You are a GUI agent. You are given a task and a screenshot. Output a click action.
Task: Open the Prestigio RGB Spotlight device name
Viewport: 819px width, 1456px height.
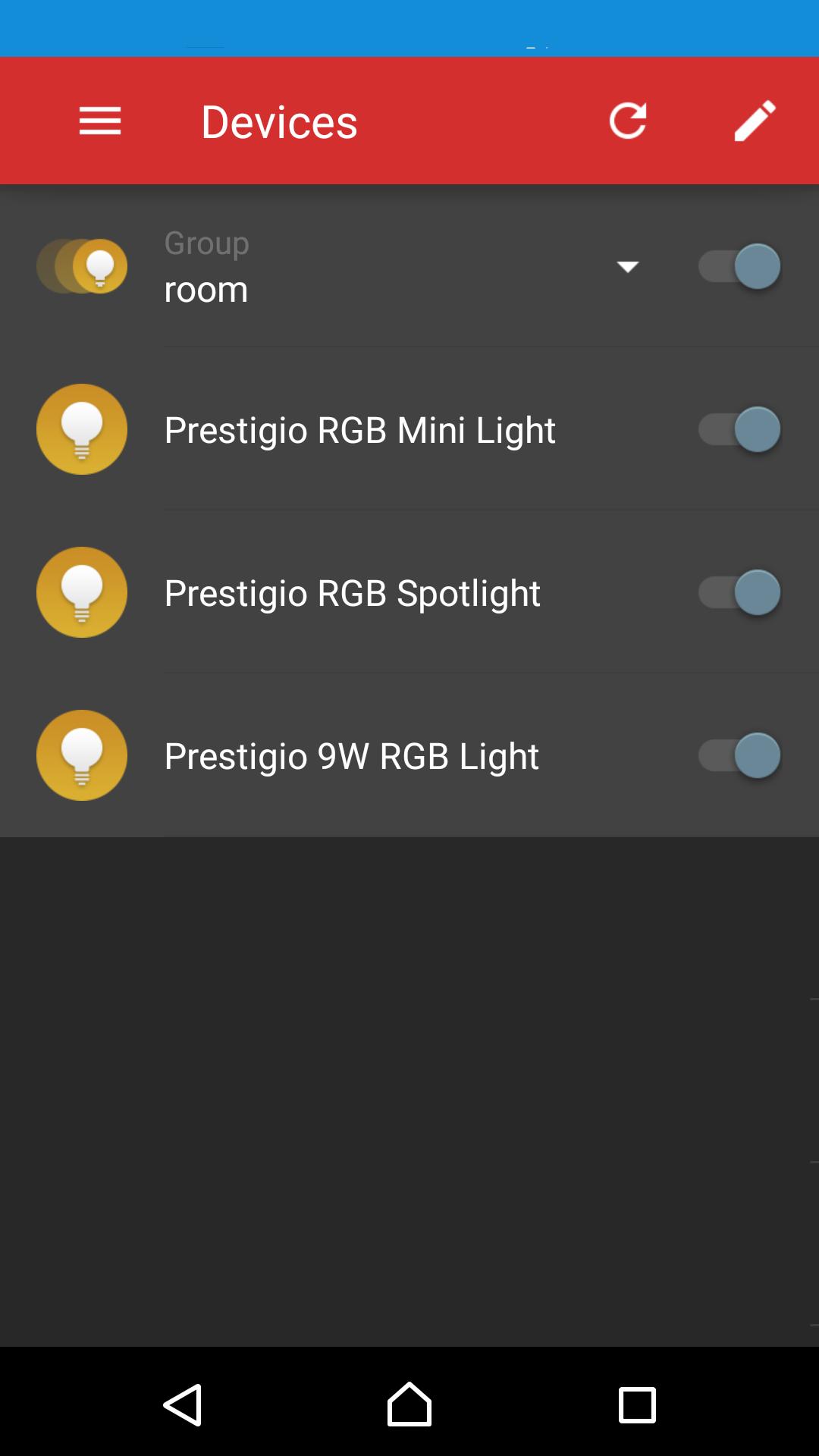352,593
